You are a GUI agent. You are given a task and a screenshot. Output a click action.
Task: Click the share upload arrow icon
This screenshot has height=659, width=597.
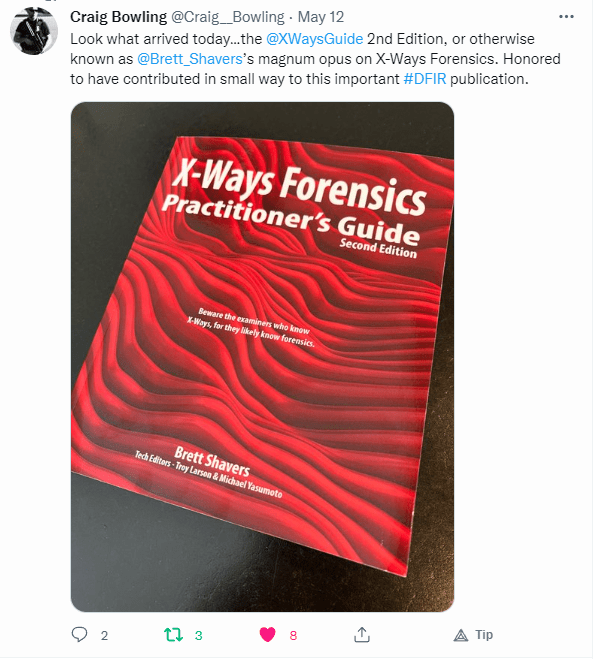point(362,634)
